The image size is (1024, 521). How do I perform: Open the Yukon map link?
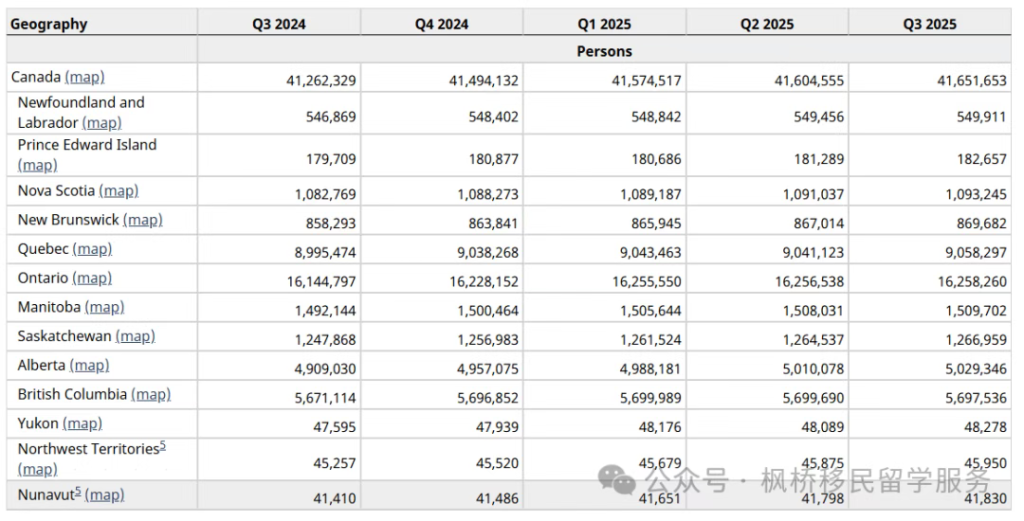click(82, 424)
